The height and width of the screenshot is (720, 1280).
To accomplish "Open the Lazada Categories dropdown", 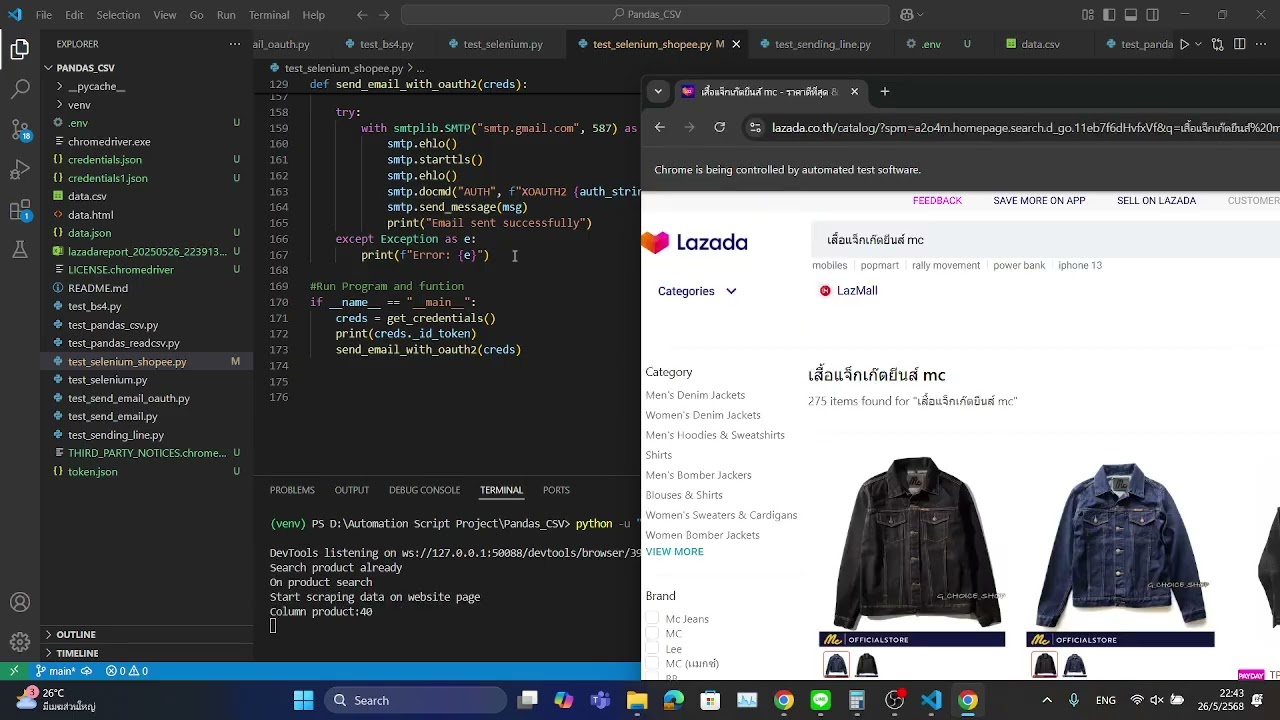I will point(697,291).
